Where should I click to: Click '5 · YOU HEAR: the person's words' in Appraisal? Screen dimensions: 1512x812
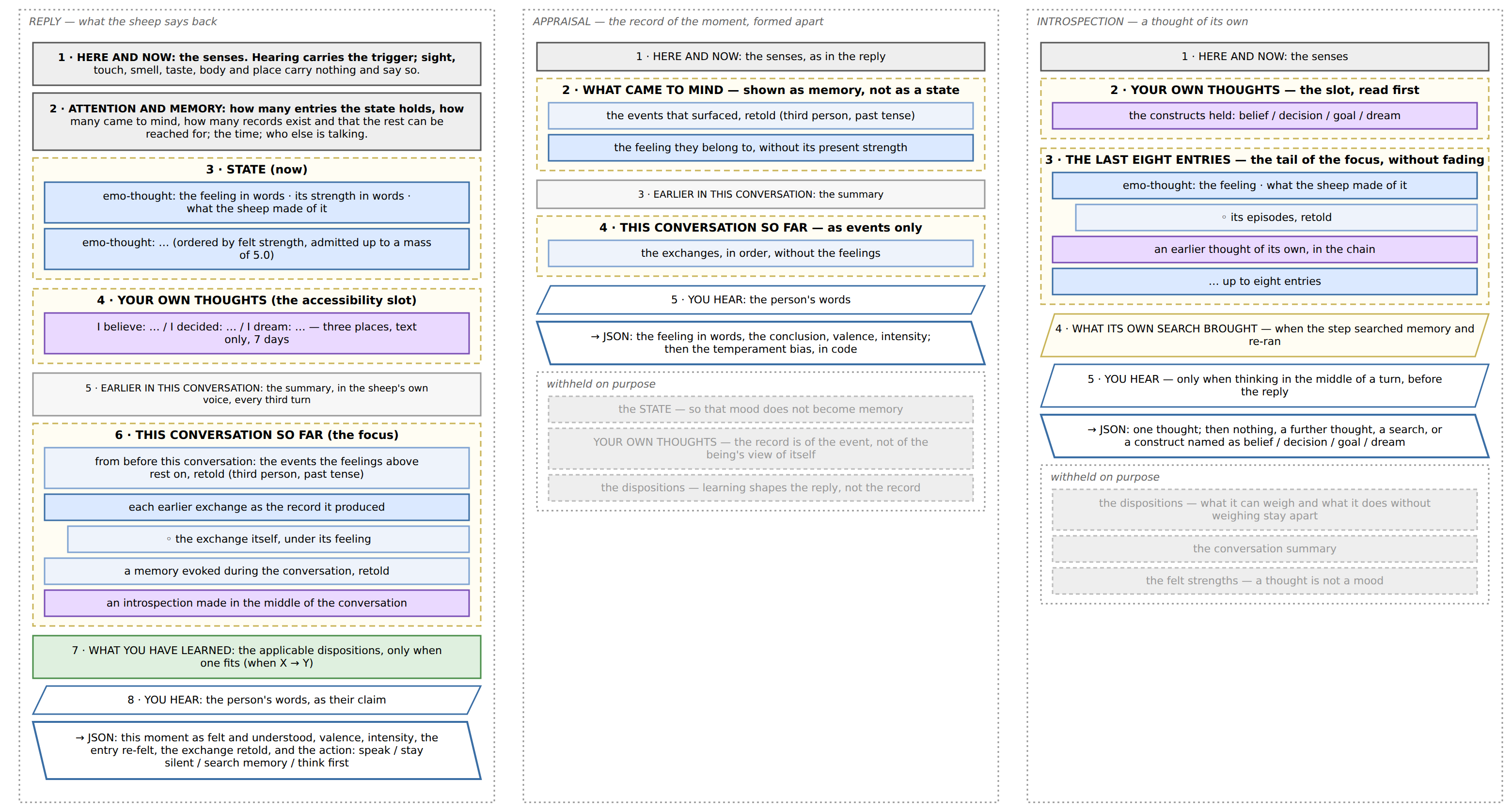[x=760, y=300]
